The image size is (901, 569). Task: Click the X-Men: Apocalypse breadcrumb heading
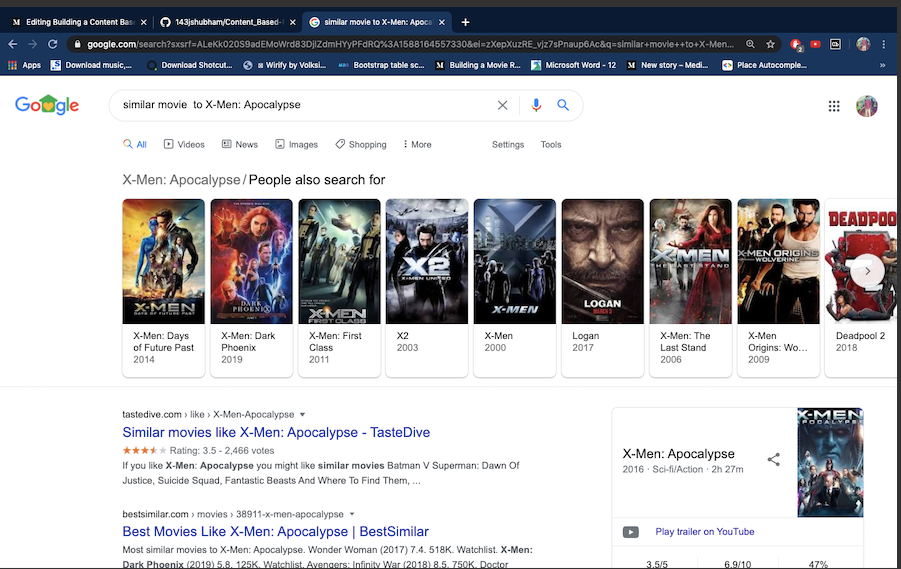(181, 180)
